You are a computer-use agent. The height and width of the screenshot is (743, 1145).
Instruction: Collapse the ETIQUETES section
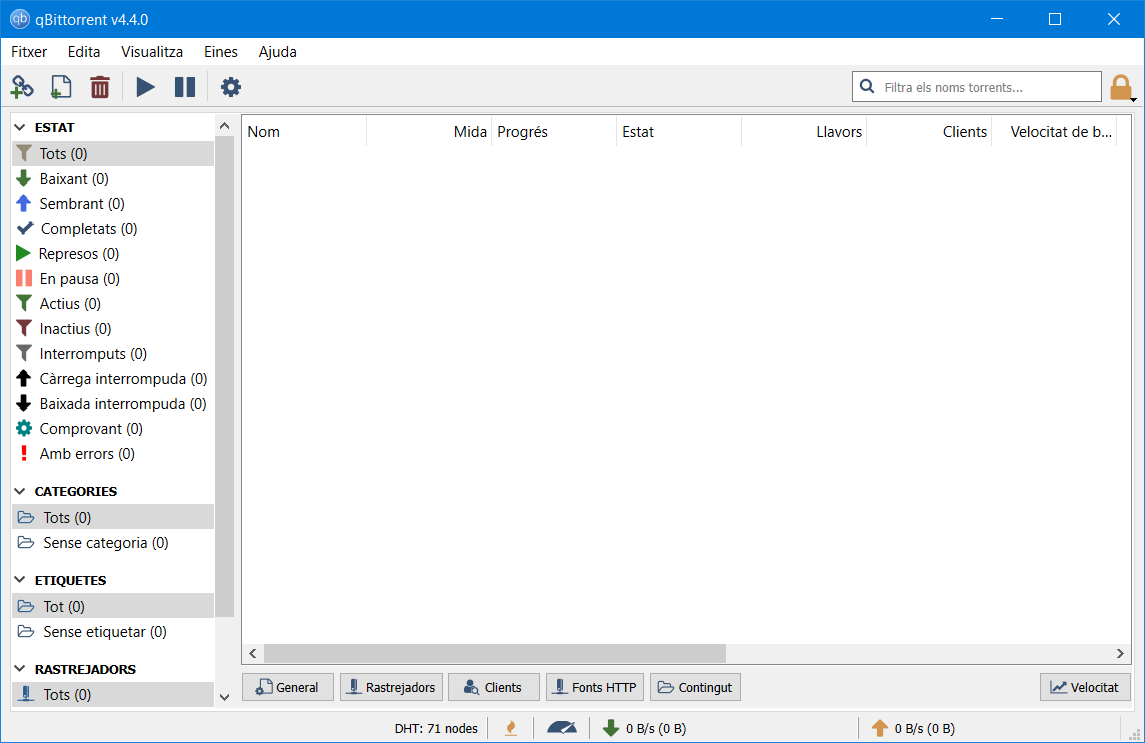(21, 581)
